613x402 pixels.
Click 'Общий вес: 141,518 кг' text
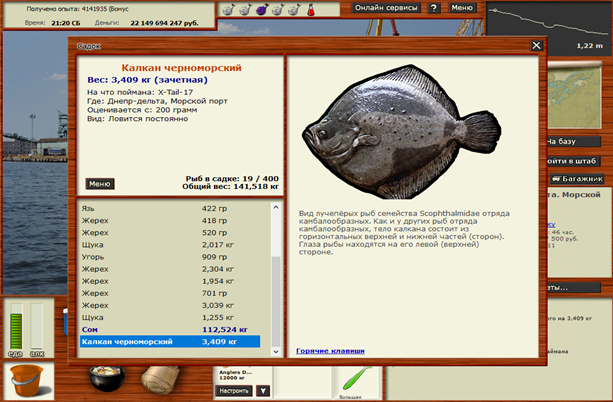(x=230, y=187)
